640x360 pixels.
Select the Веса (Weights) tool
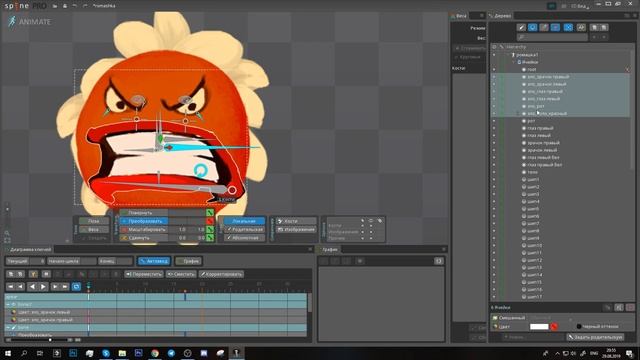point(94,229)
